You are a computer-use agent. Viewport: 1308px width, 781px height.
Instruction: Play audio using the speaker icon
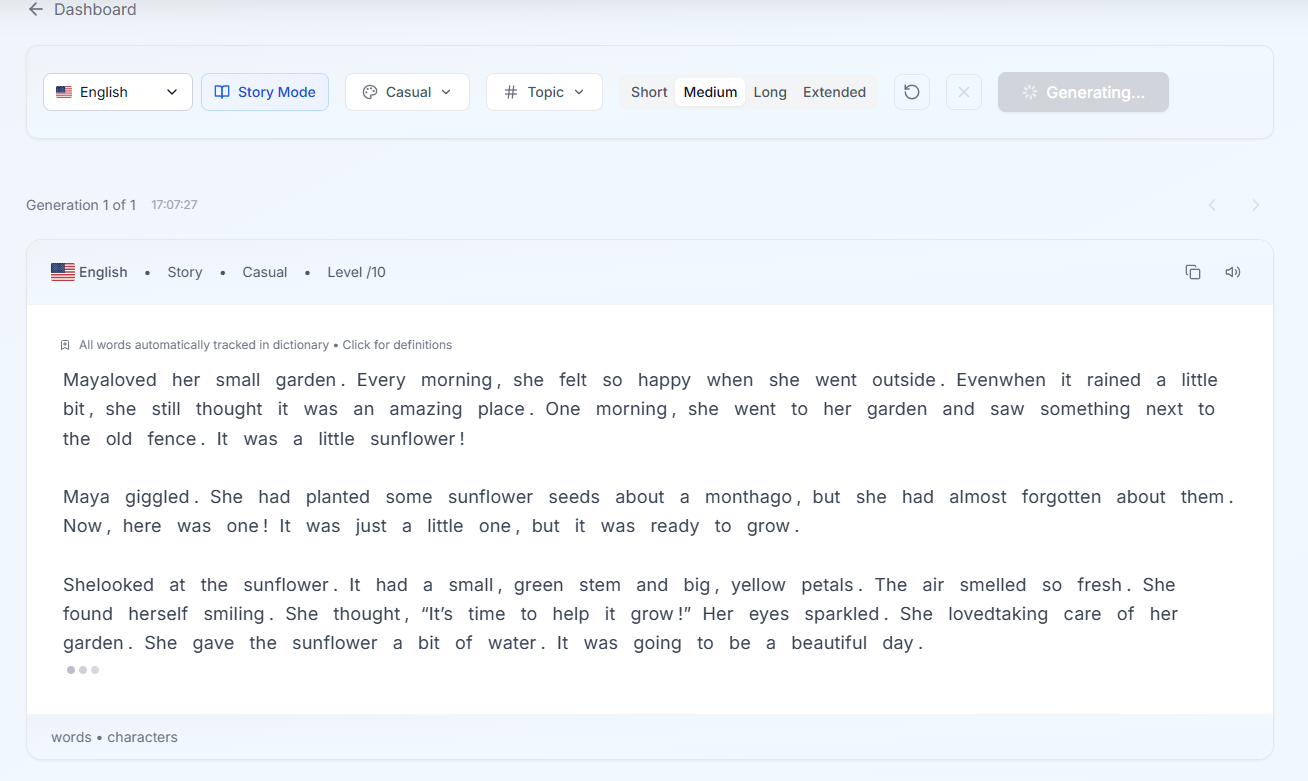pos(1232,272)
